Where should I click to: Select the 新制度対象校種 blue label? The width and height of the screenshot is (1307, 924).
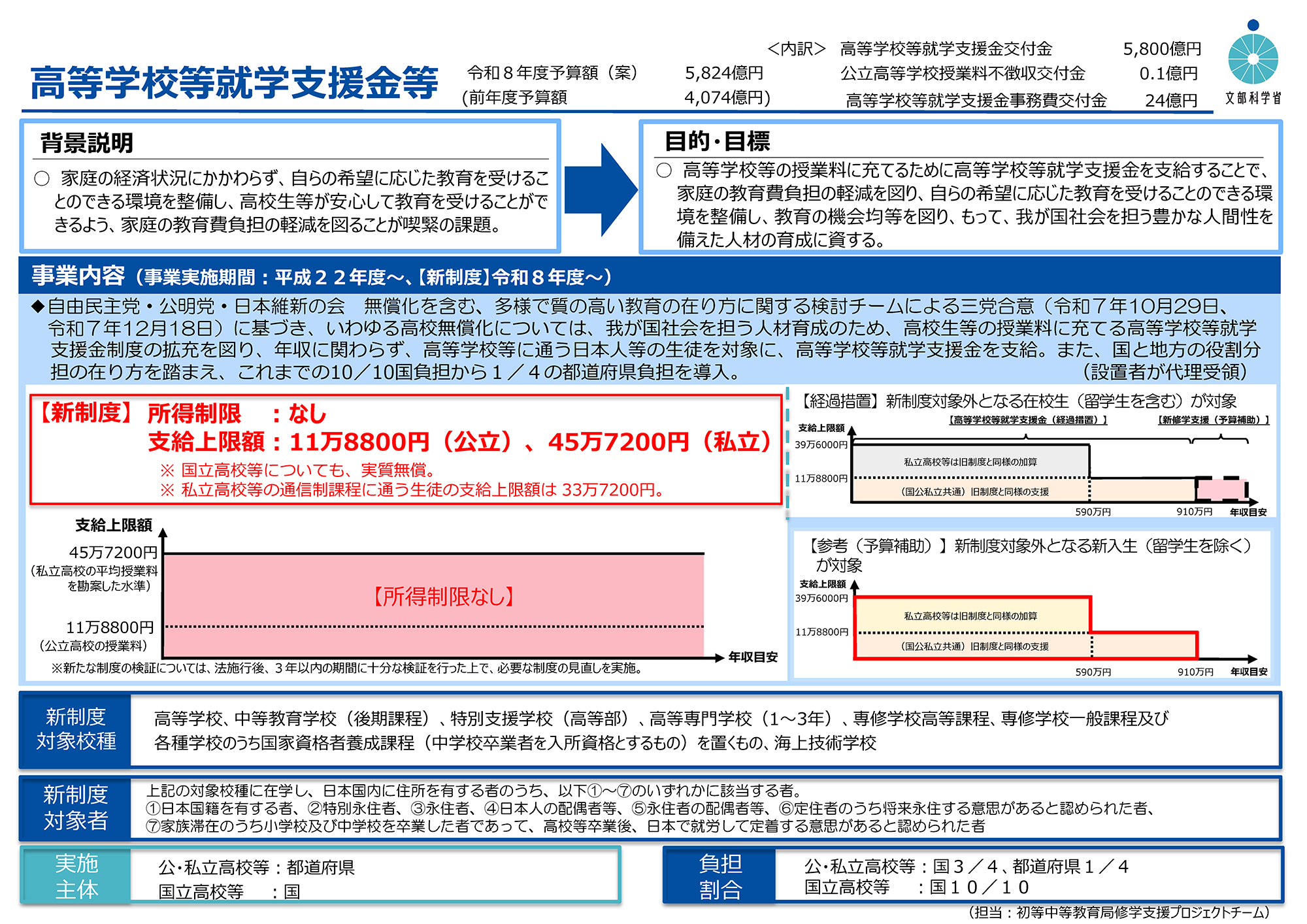point(76,729)
